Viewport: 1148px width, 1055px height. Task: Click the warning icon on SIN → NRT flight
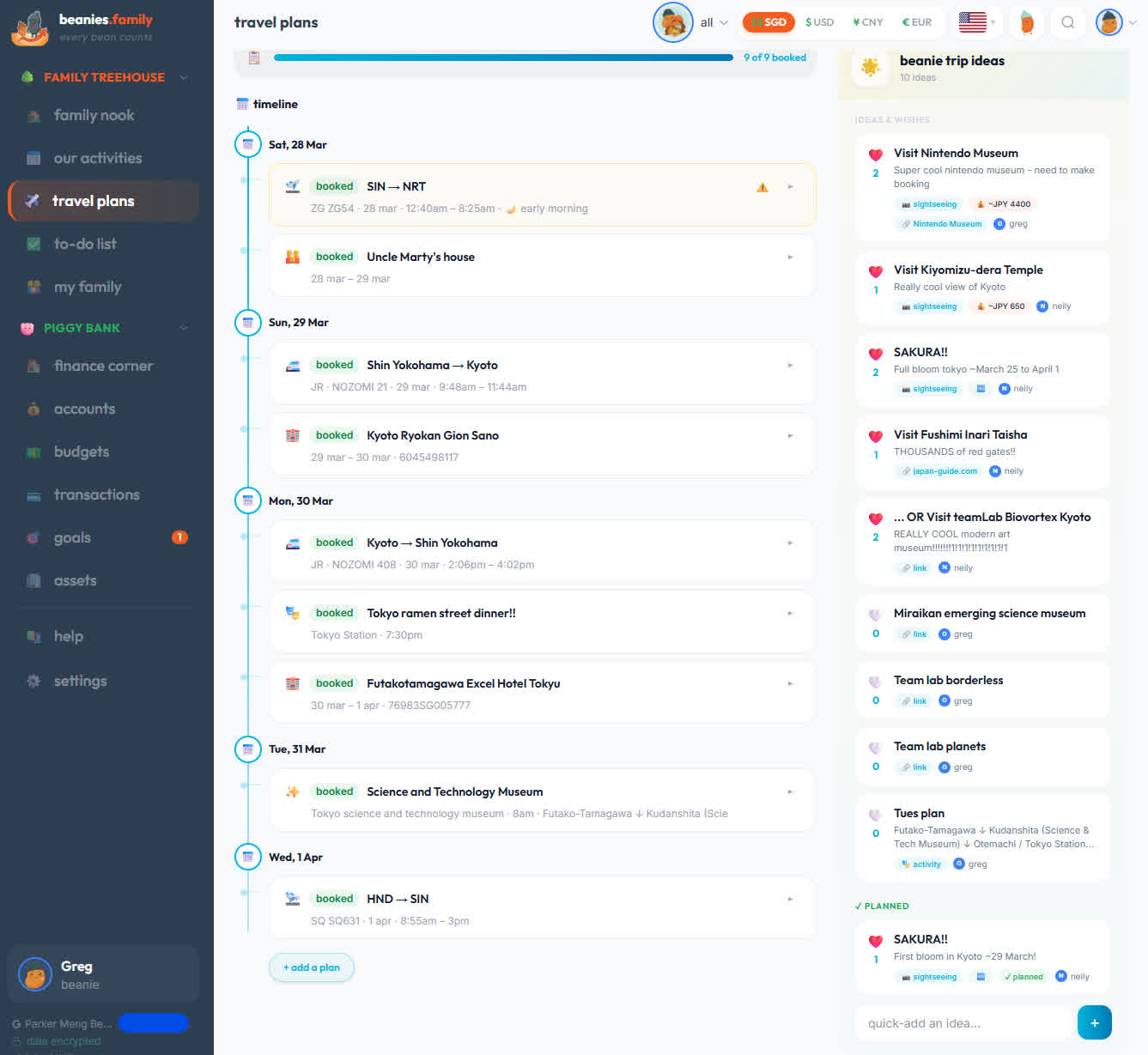click(762, 187)
